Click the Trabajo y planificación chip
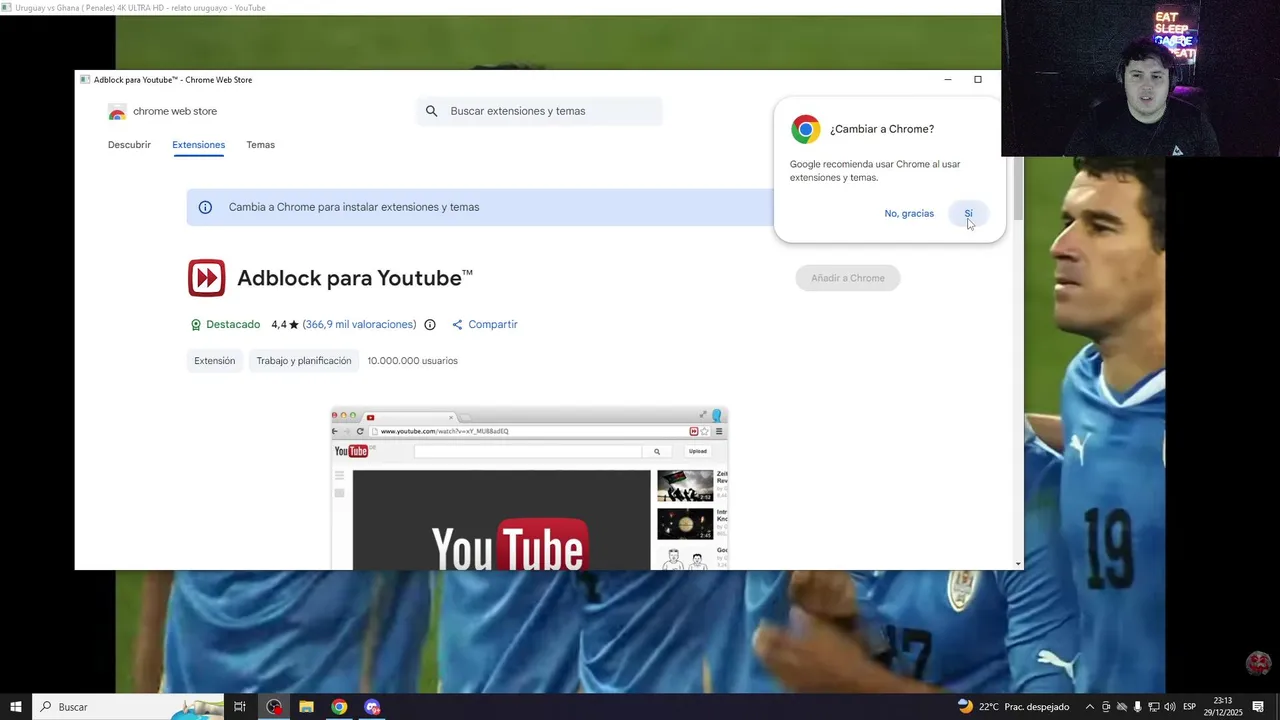This screenshot has height=720, width=1280. pos(304,361)
